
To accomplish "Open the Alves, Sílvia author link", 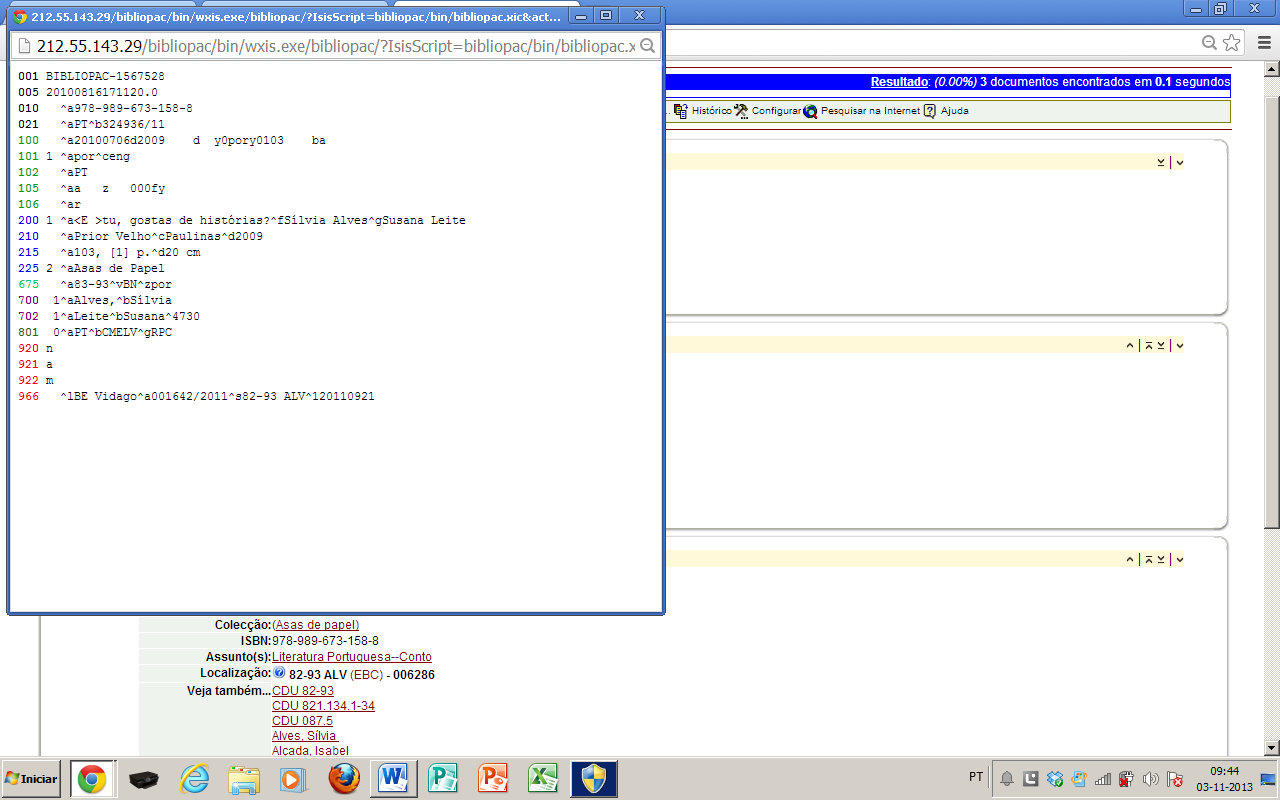I will pyautogui.click(x=304, y=736).
